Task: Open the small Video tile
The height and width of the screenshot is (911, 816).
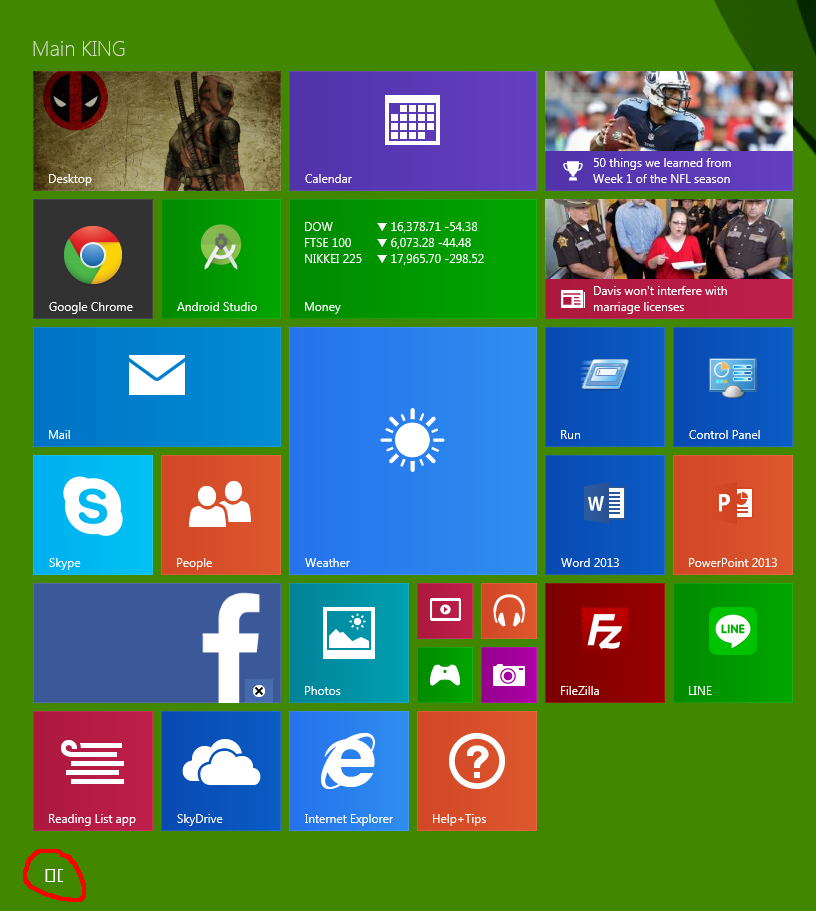Action: click(x=445, y=611)
